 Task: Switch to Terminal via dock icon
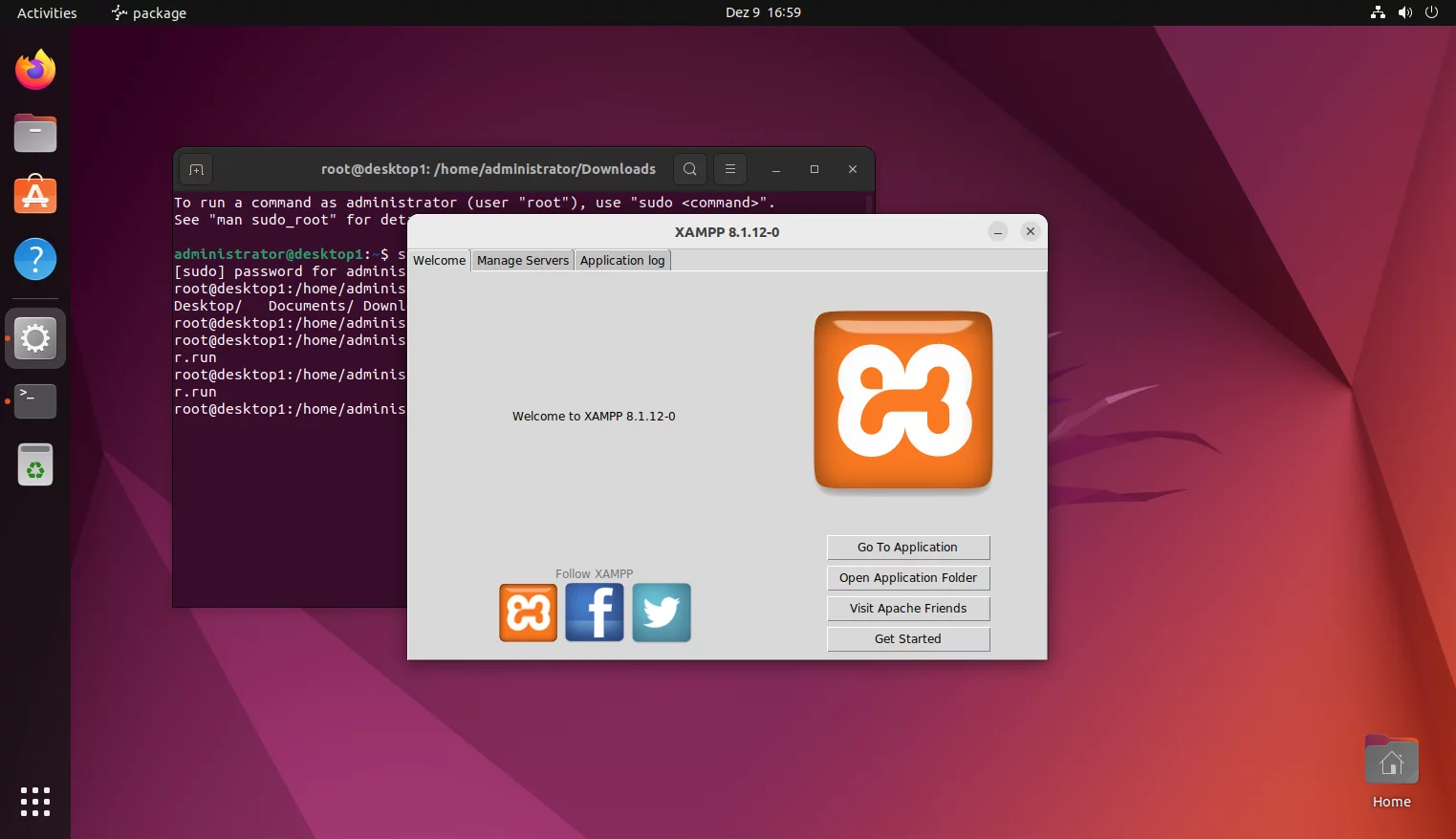[x=35, y=401]
